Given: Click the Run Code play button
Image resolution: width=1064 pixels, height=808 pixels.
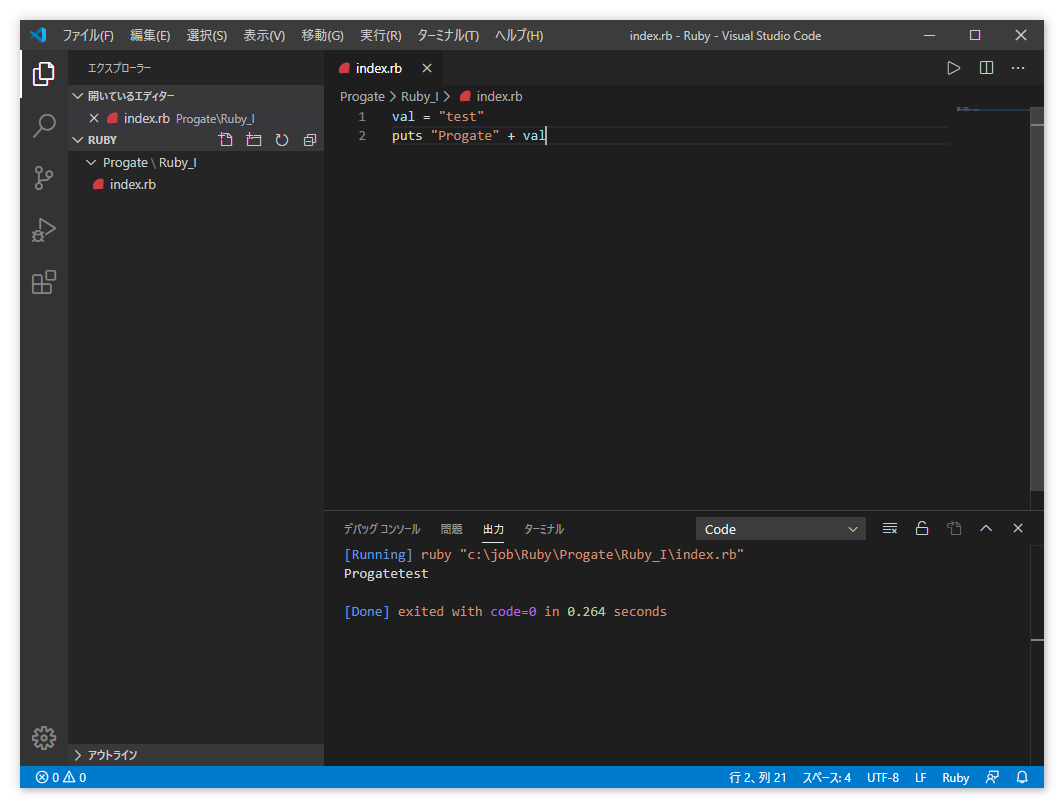Looking at the screenshot, I should pyautogui.click(x=953, y=68).
